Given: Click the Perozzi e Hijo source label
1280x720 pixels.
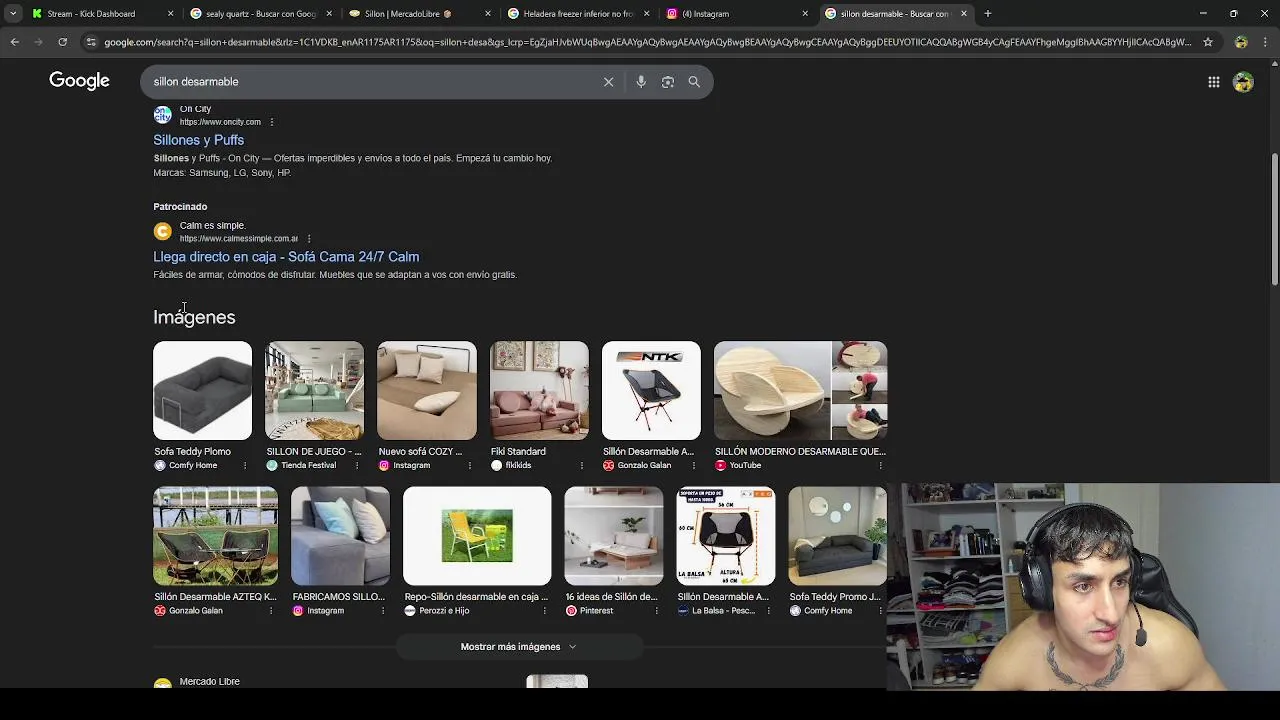Looking at the screenshot, I should pyautogui.click(x=444, y=611).
